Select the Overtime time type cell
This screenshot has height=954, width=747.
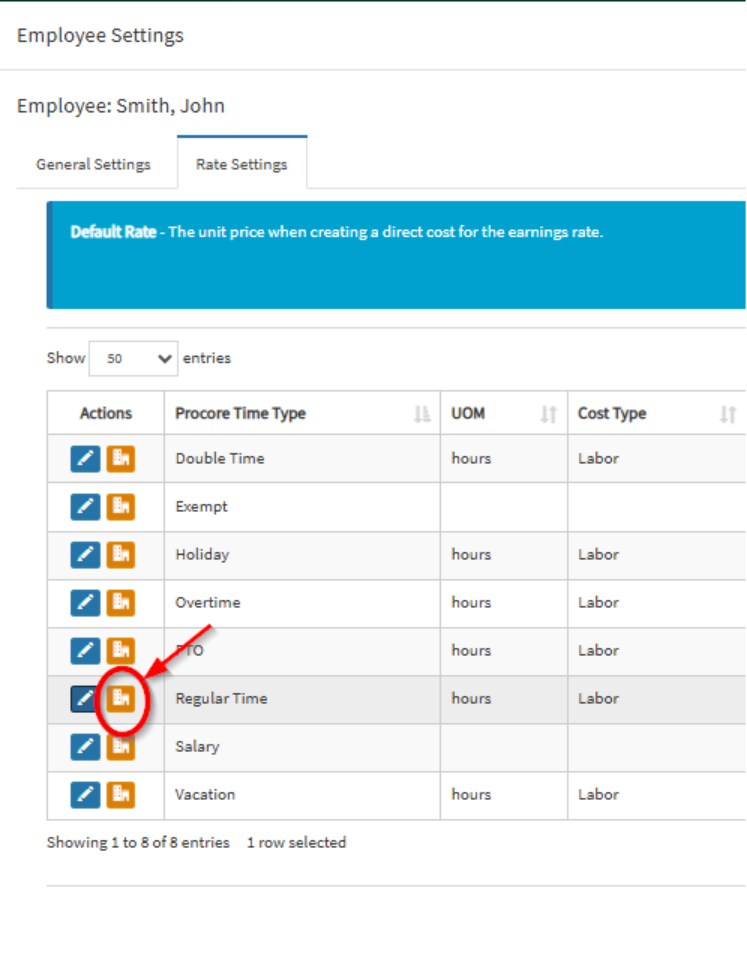tap(302, 603)
